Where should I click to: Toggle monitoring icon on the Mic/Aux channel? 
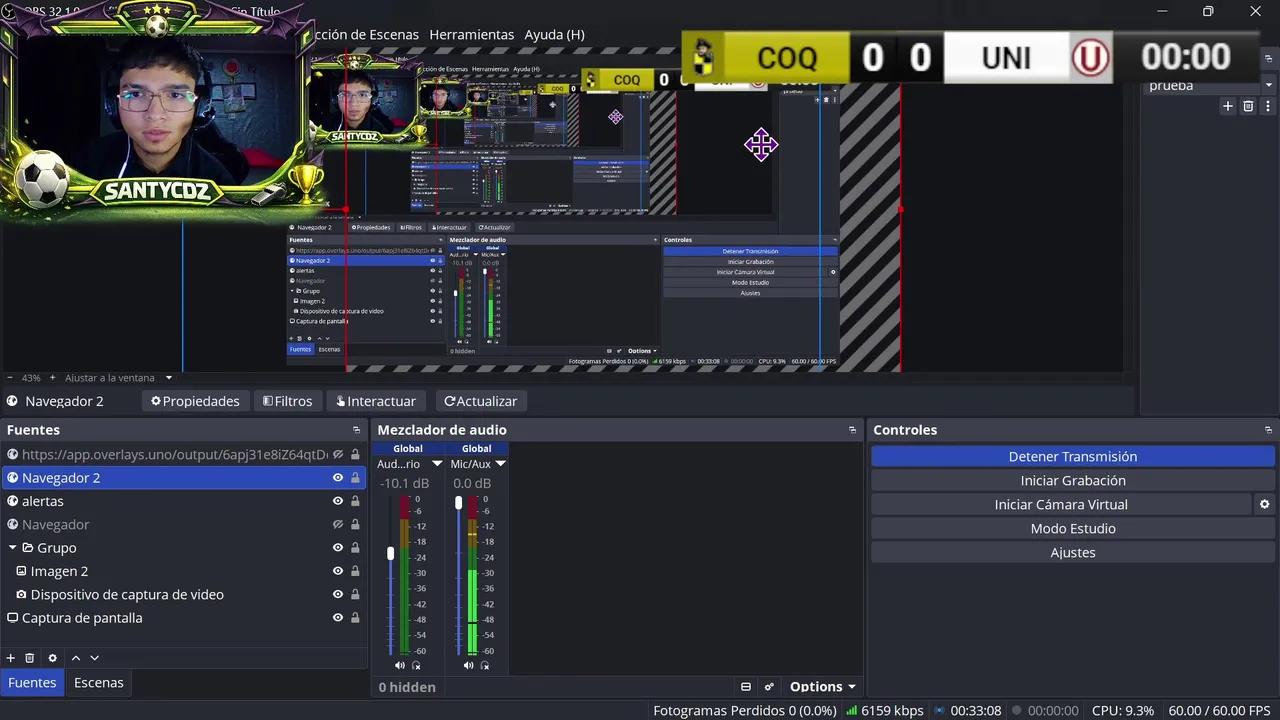coord(485,665)
